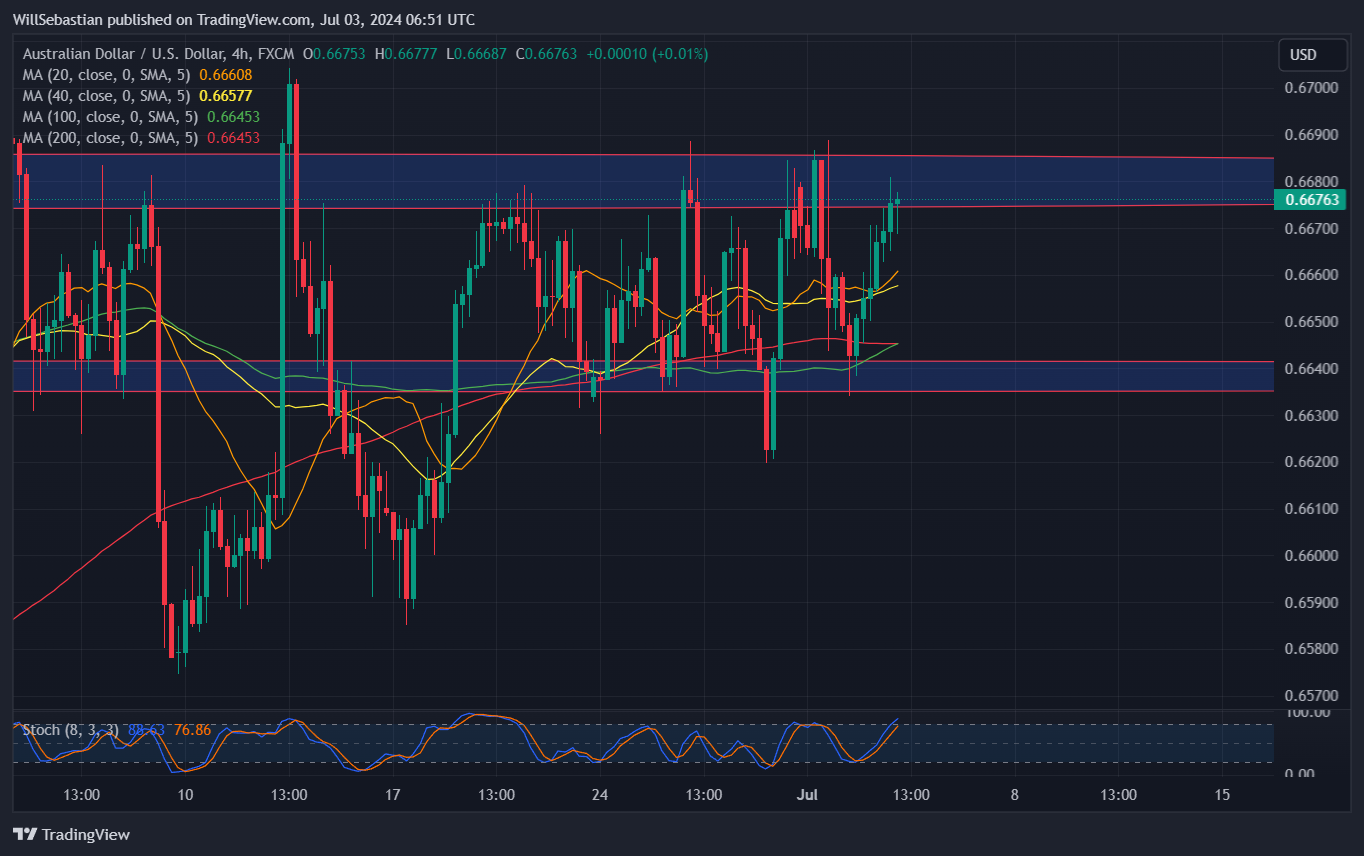Click the date 8 on time axis
The image size is (1364, 856).
click(1014, 796)
